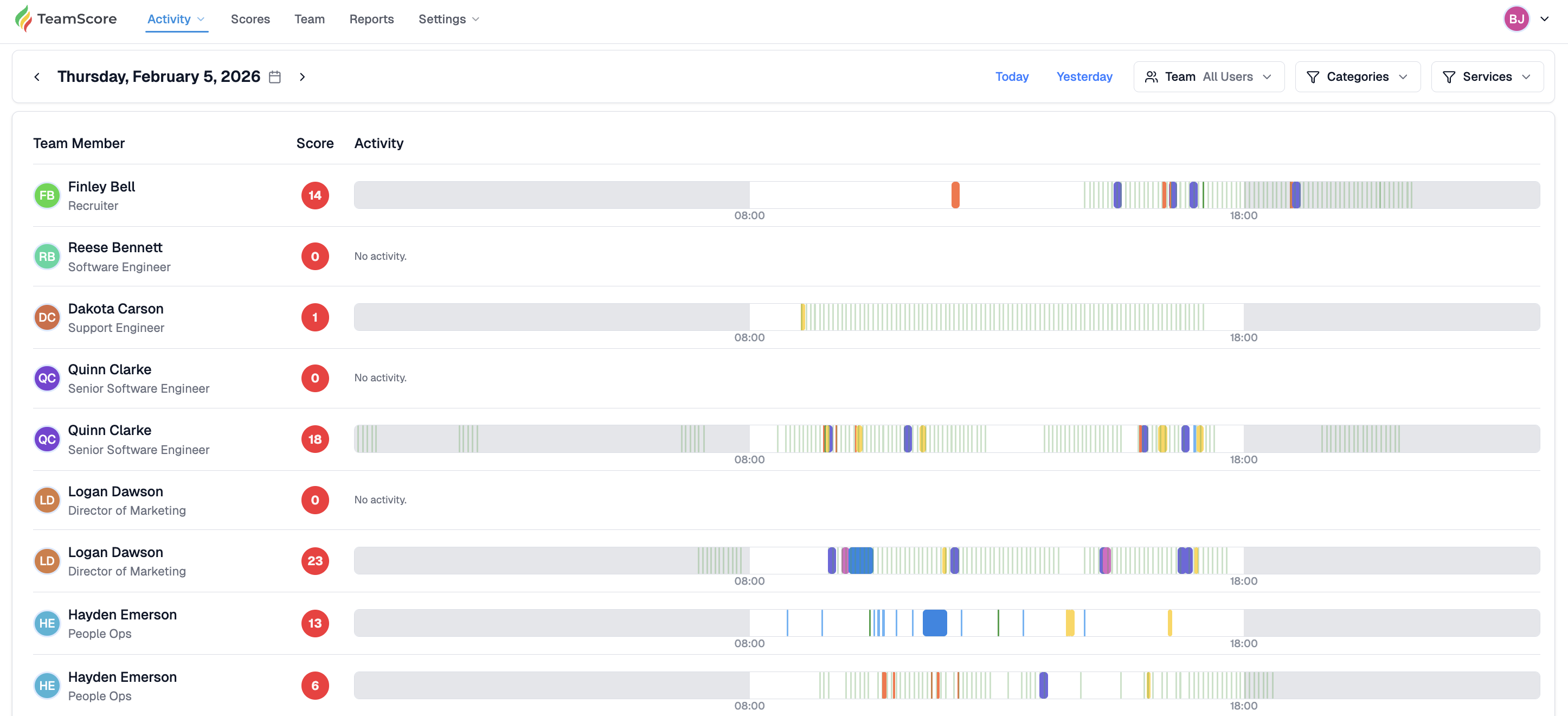Open the calendar date picker icon
This screenshot has height=716, width=1568.
coord(275,76)
